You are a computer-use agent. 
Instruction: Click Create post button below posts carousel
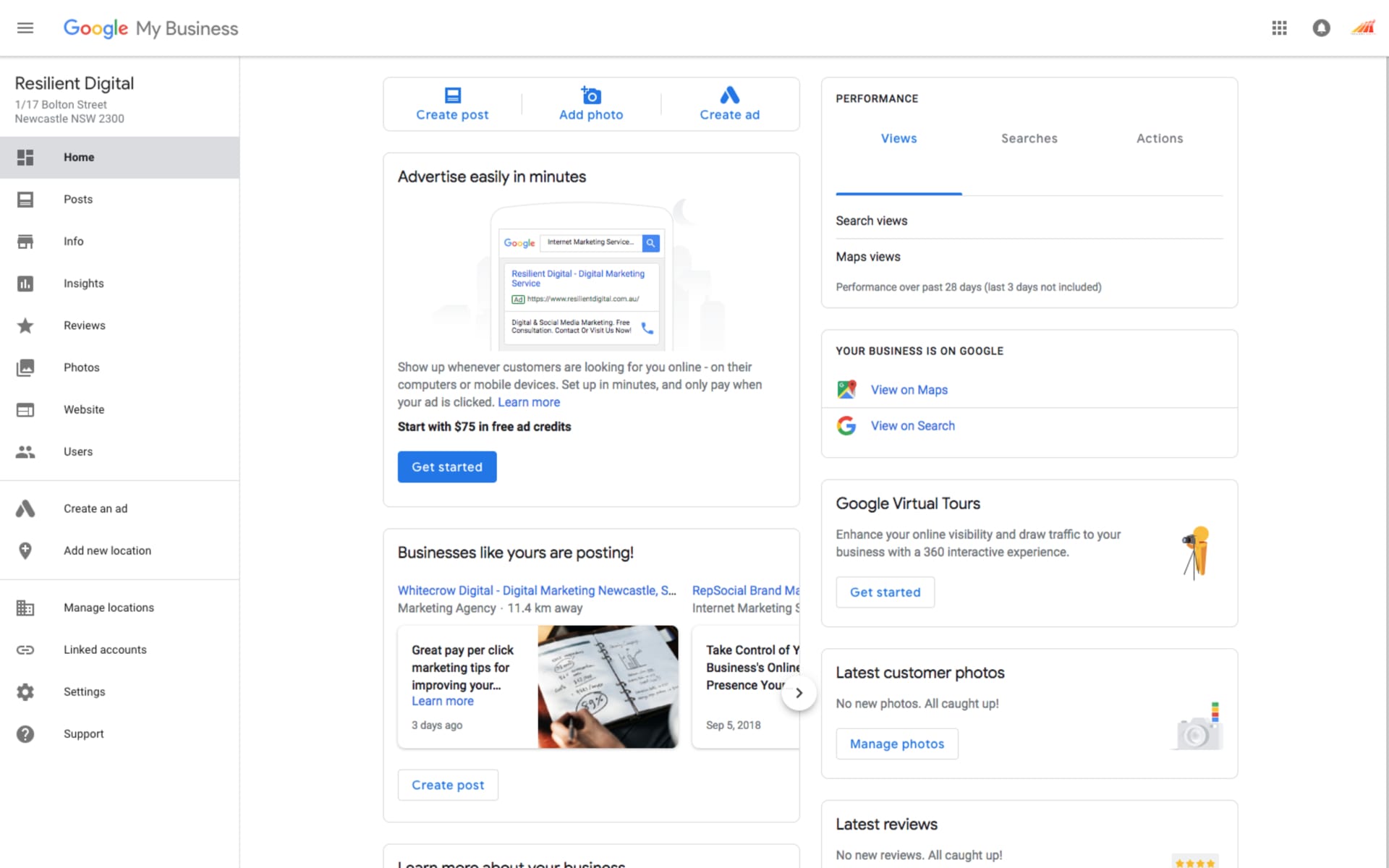point(448,785)
